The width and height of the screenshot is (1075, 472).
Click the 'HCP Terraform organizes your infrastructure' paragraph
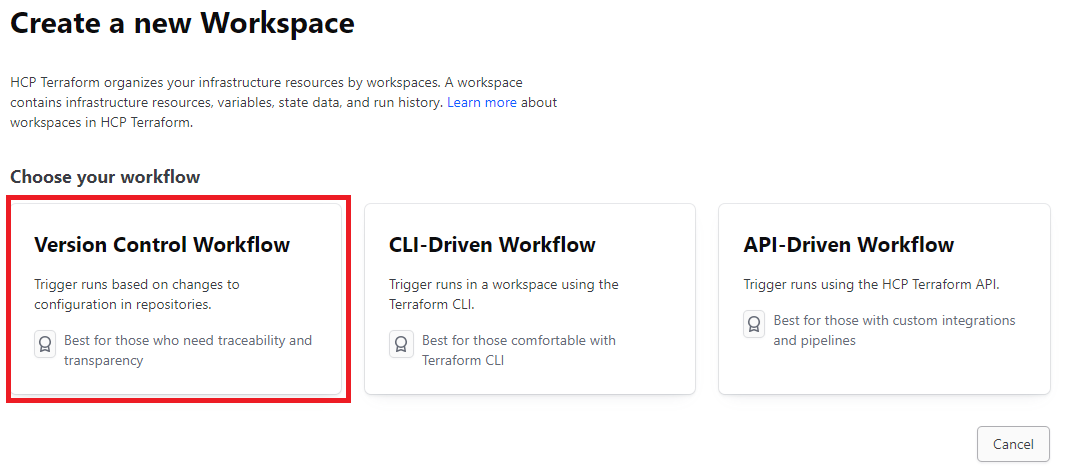pyautogui.click(x=283, y=103)
